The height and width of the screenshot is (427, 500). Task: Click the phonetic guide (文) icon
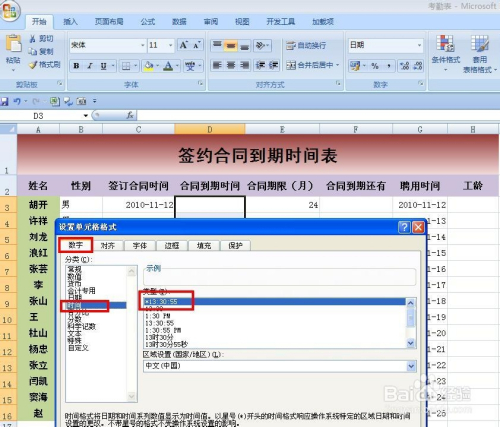(x=190, y=66)
